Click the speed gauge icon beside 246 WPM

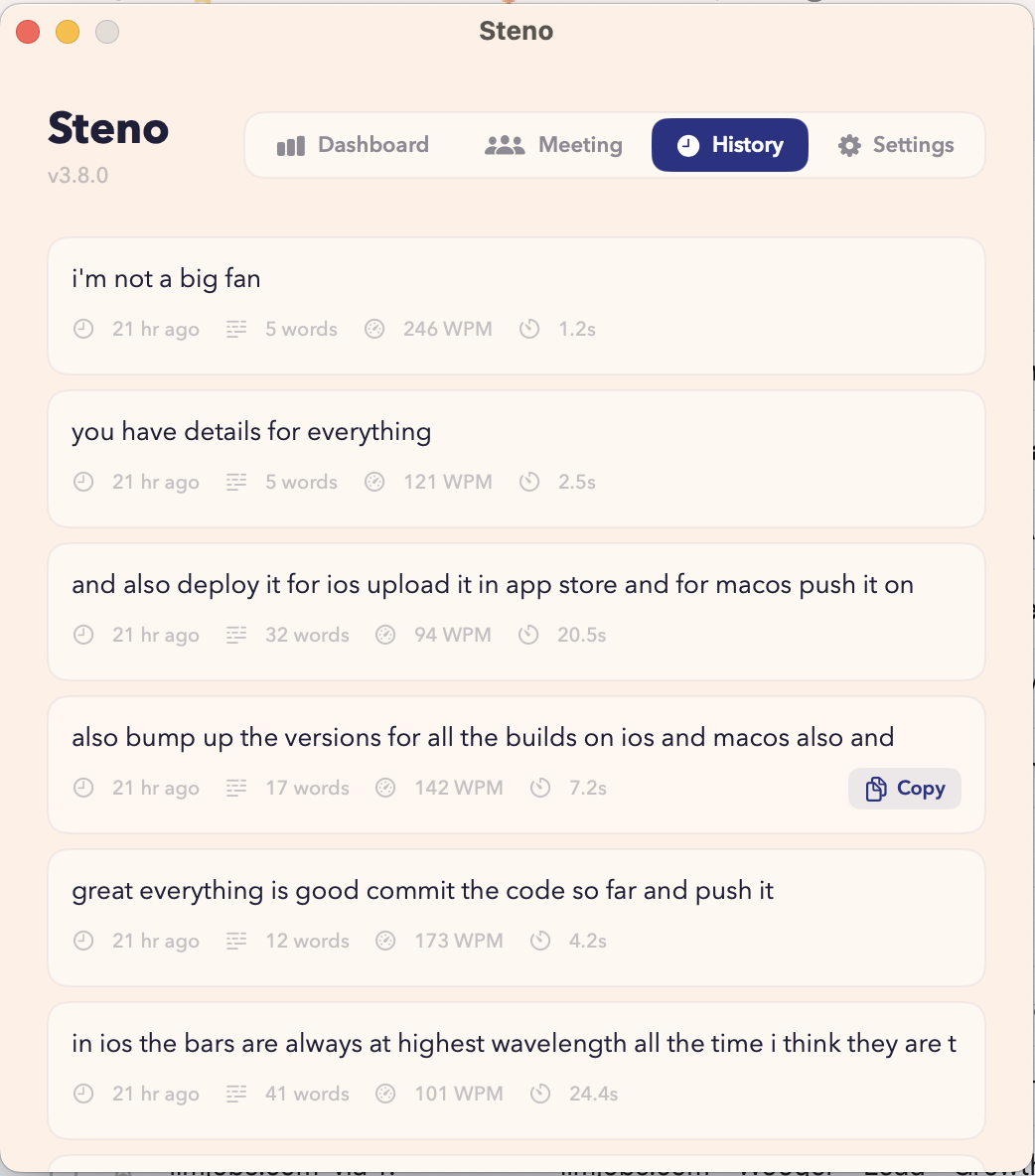[x=374, y=329]
